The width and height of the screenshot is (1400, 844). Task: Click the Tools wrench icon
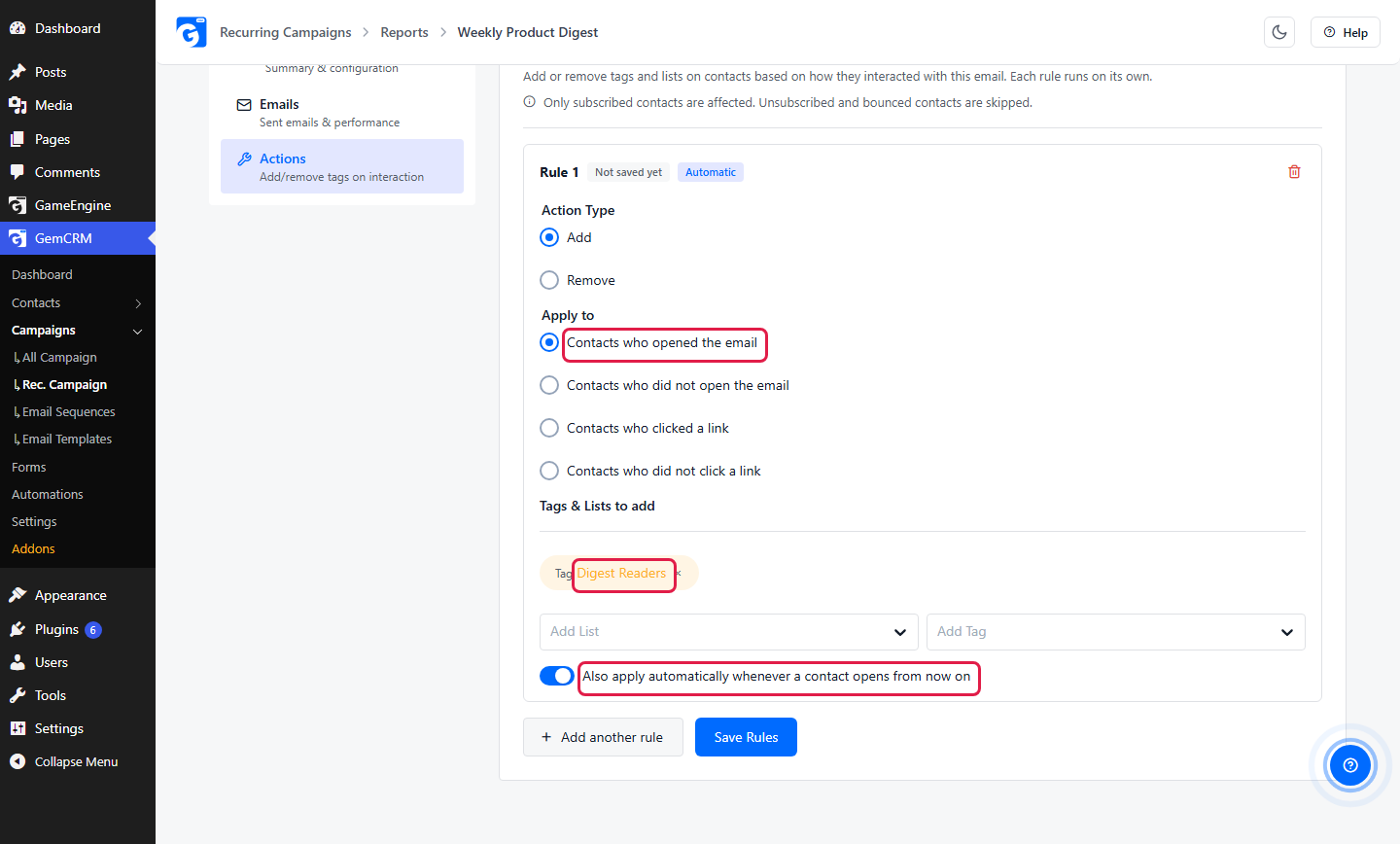[17, 695]
